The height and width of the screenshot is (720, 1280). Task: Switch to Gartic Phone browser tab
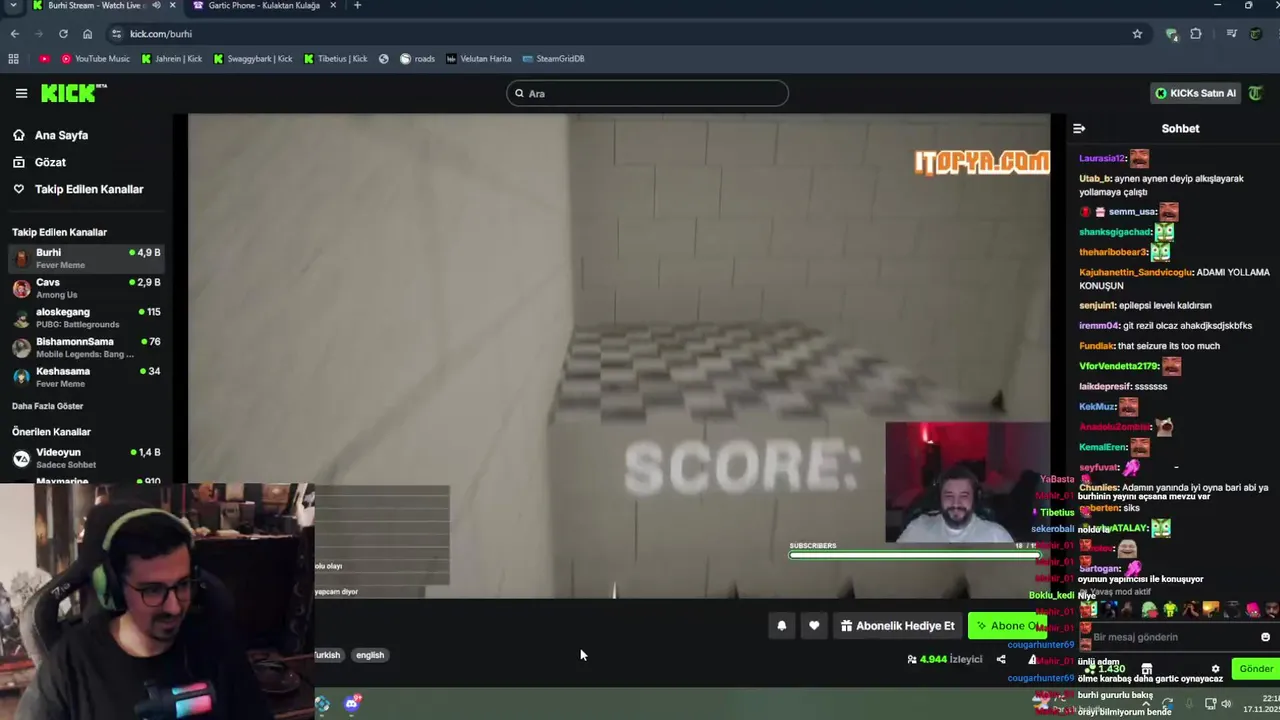[264, 6]
